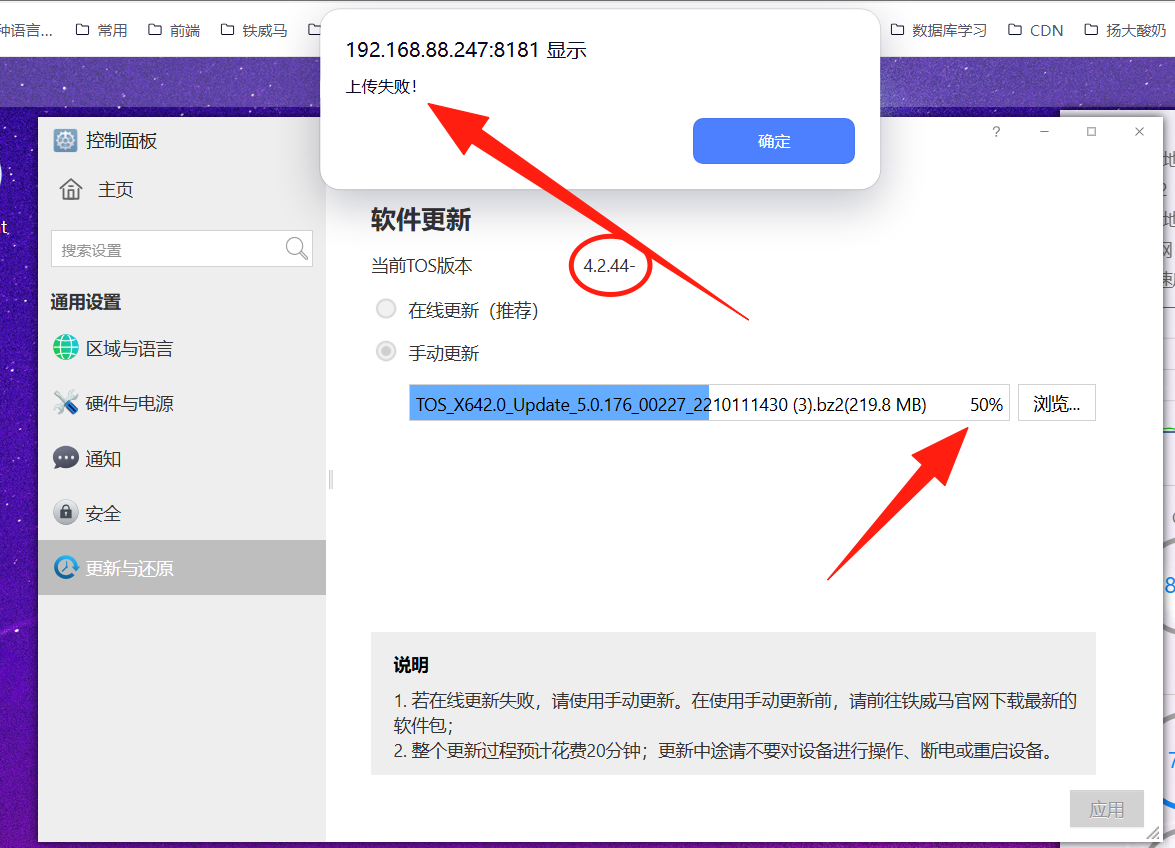Open the 数据库学习 bookmarks folder
This screenshot has width=1175, height=848.
938,30
